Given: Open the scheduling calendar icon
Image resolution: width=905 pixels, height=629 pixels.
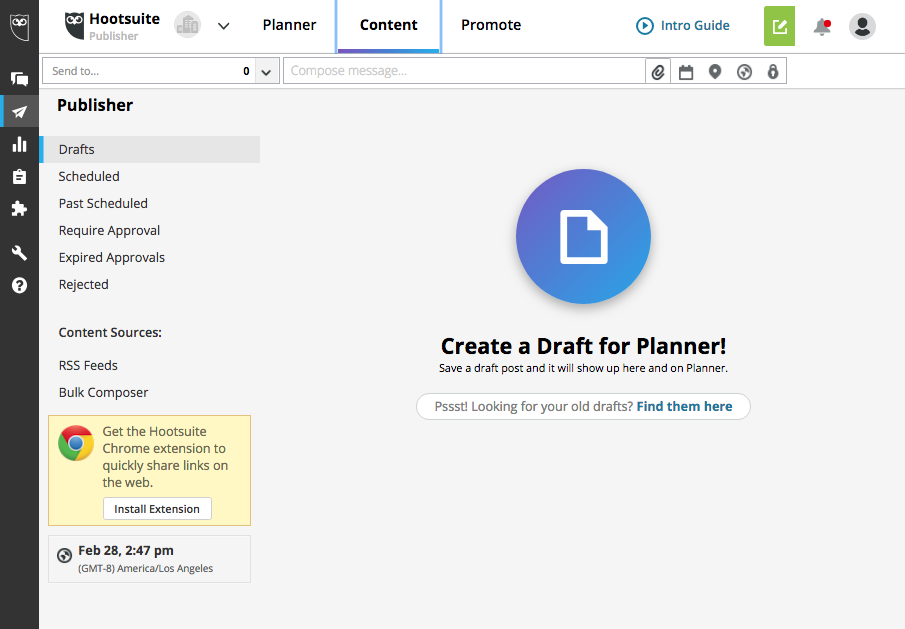Looking at the screenshot, I should pyautogui.click(x=686, y=72).
